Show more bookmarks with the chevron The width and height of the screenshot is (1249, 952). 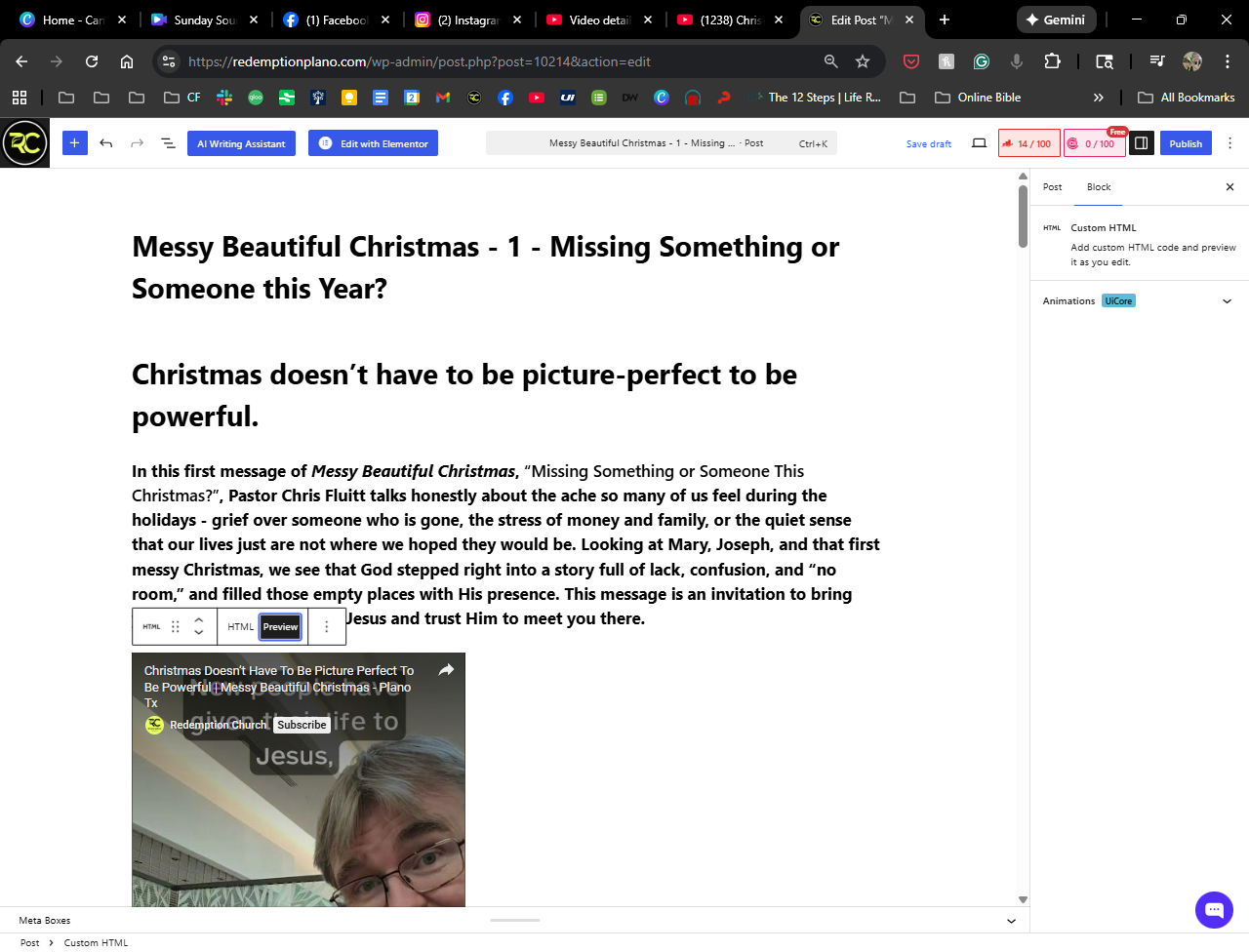click(1099, 98)
